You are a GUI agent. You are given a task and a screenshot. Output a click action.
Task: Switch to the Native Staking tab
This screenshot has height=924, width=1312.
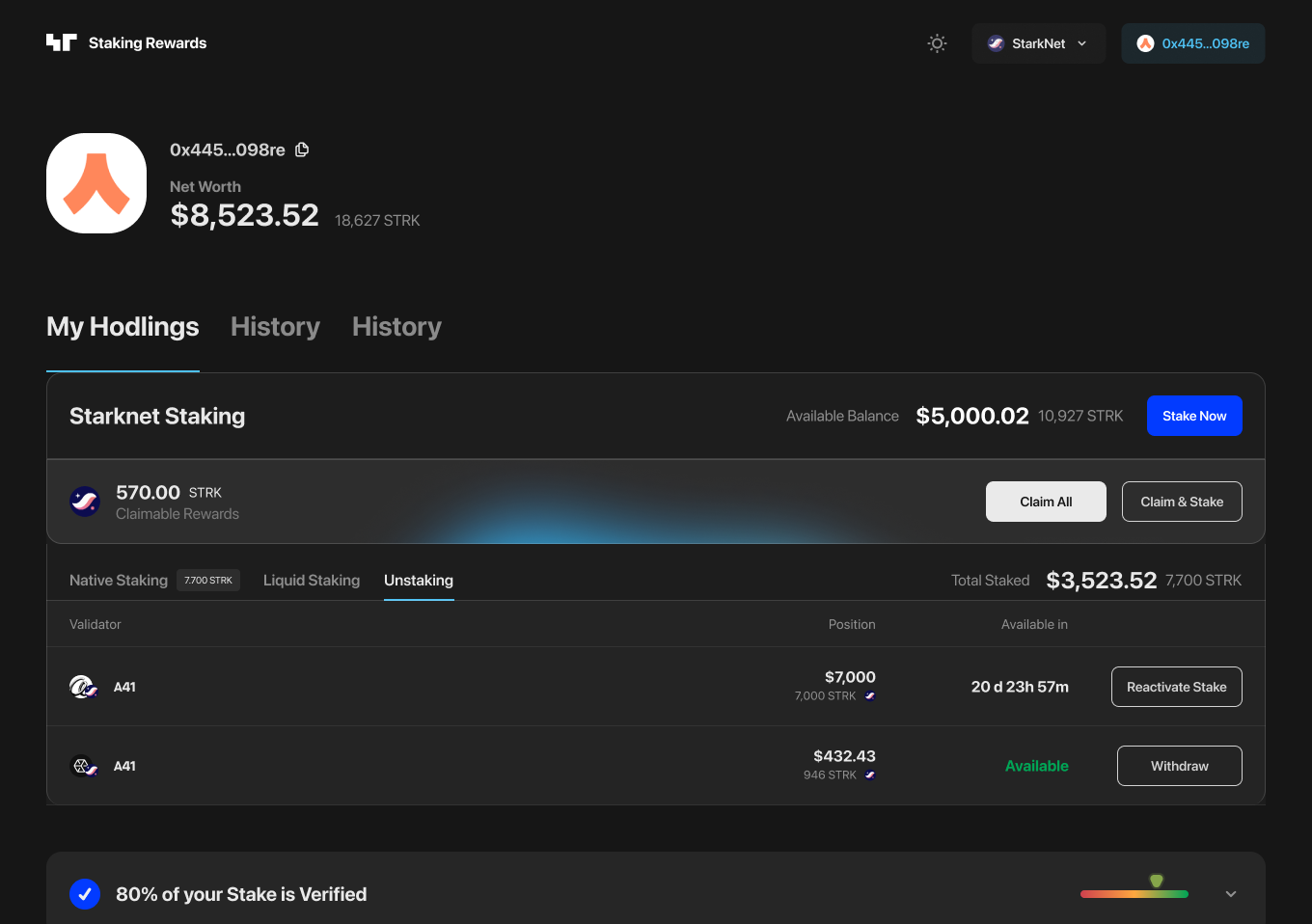[x=119, y=580]
